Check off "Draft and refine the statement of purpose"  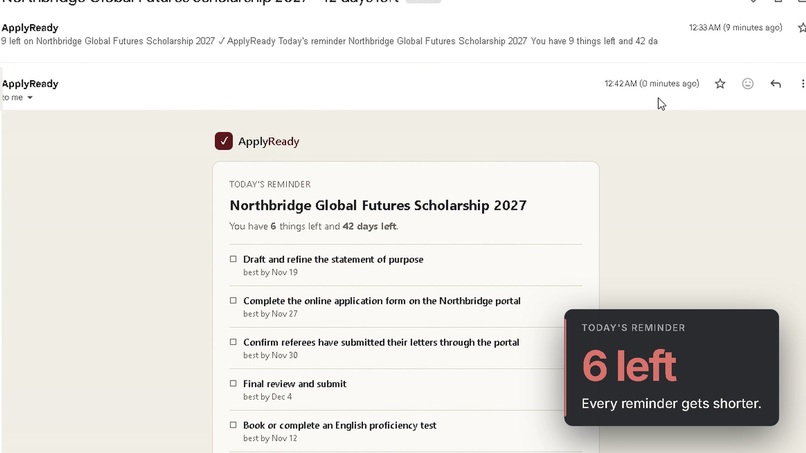[233, 259]
